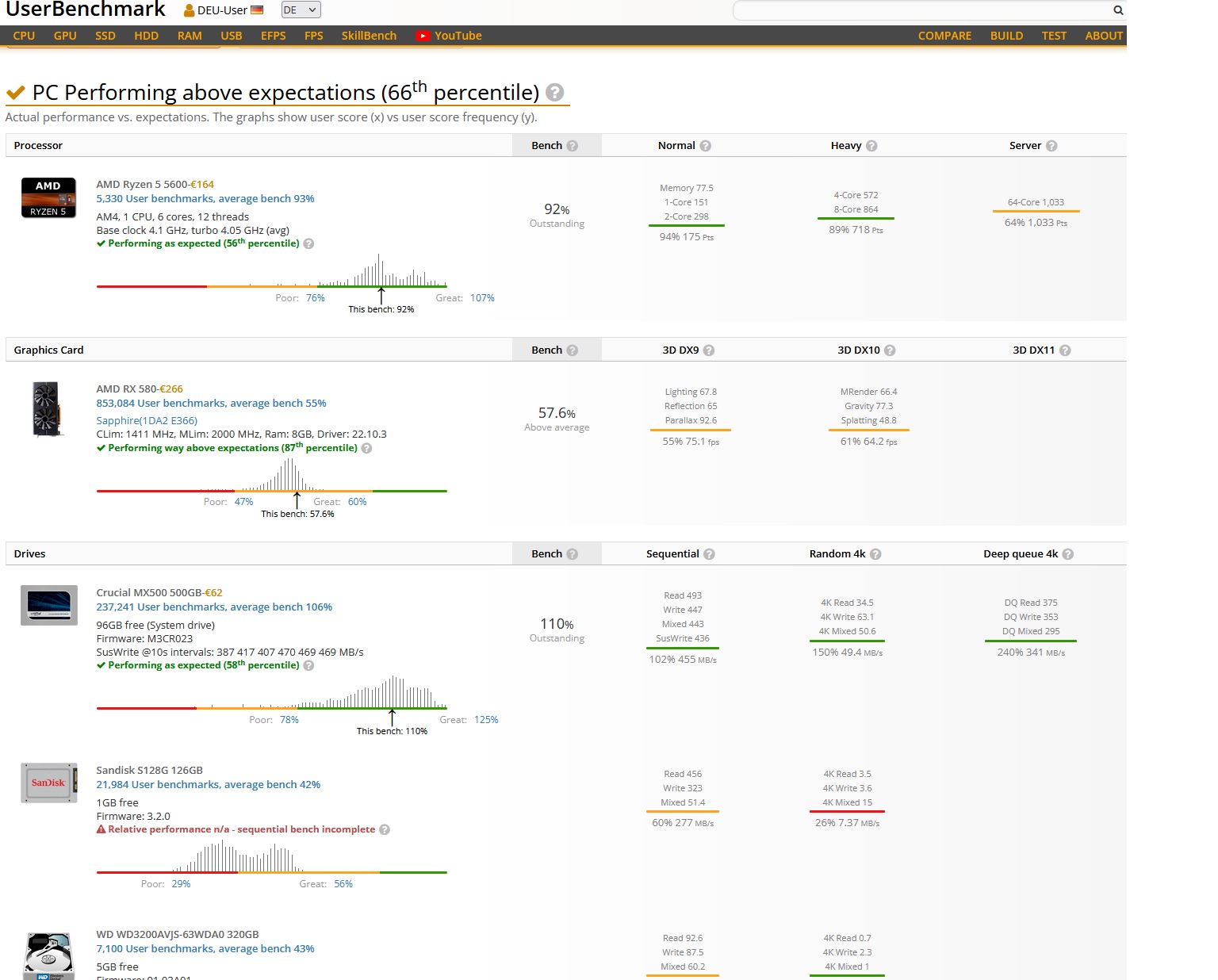Click the help icon next to Server header
The width and height of the screenshot is (1218, 980).
[x=1051, y=146]
